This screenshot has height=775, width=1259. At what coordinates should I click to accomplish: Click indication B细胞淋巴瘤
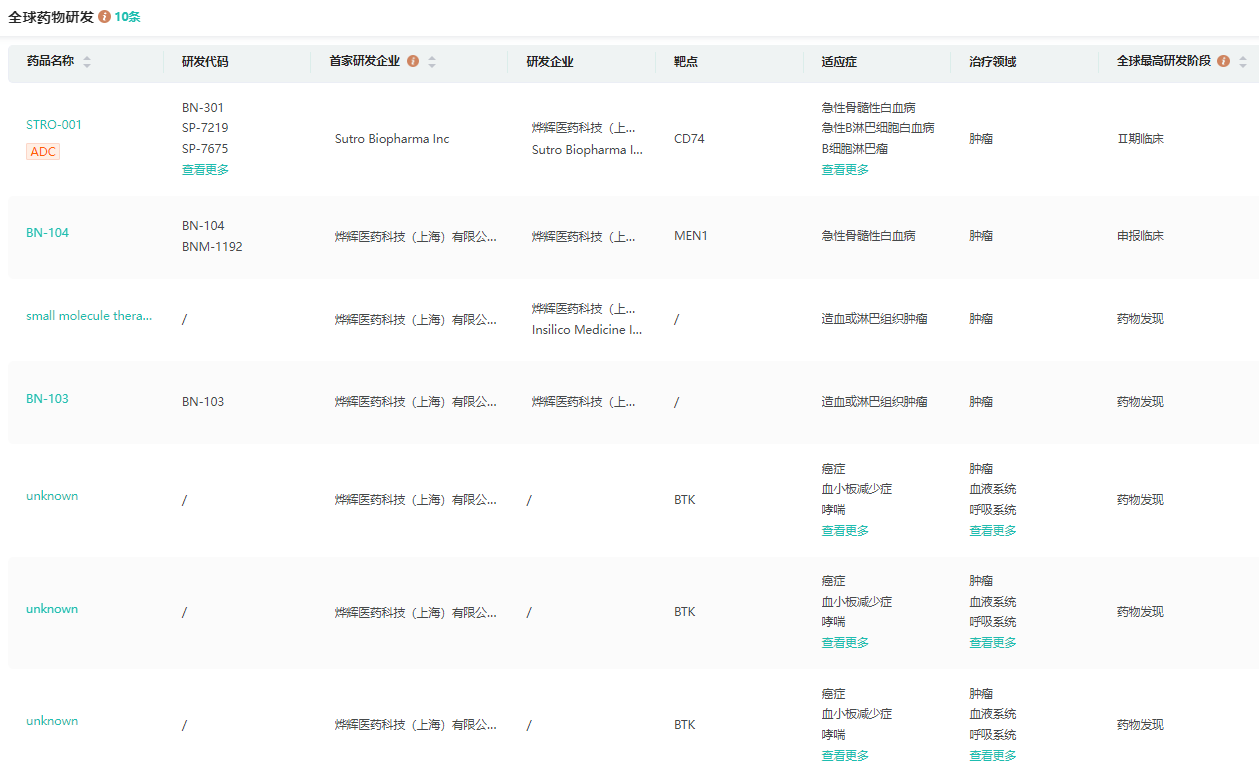click(x=855, y=149)
